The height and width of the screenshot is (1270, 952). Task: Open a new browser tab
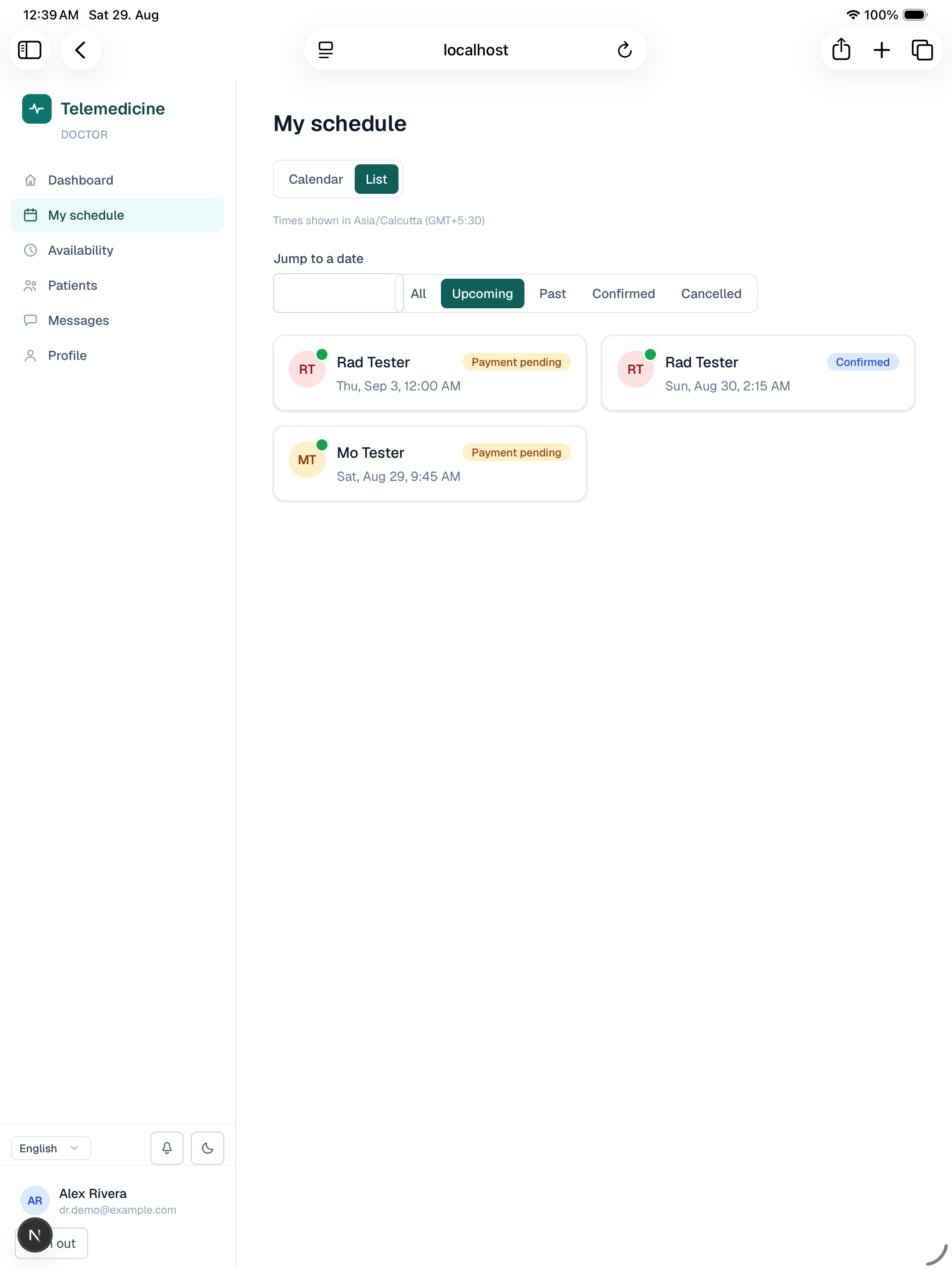[881, 50]
